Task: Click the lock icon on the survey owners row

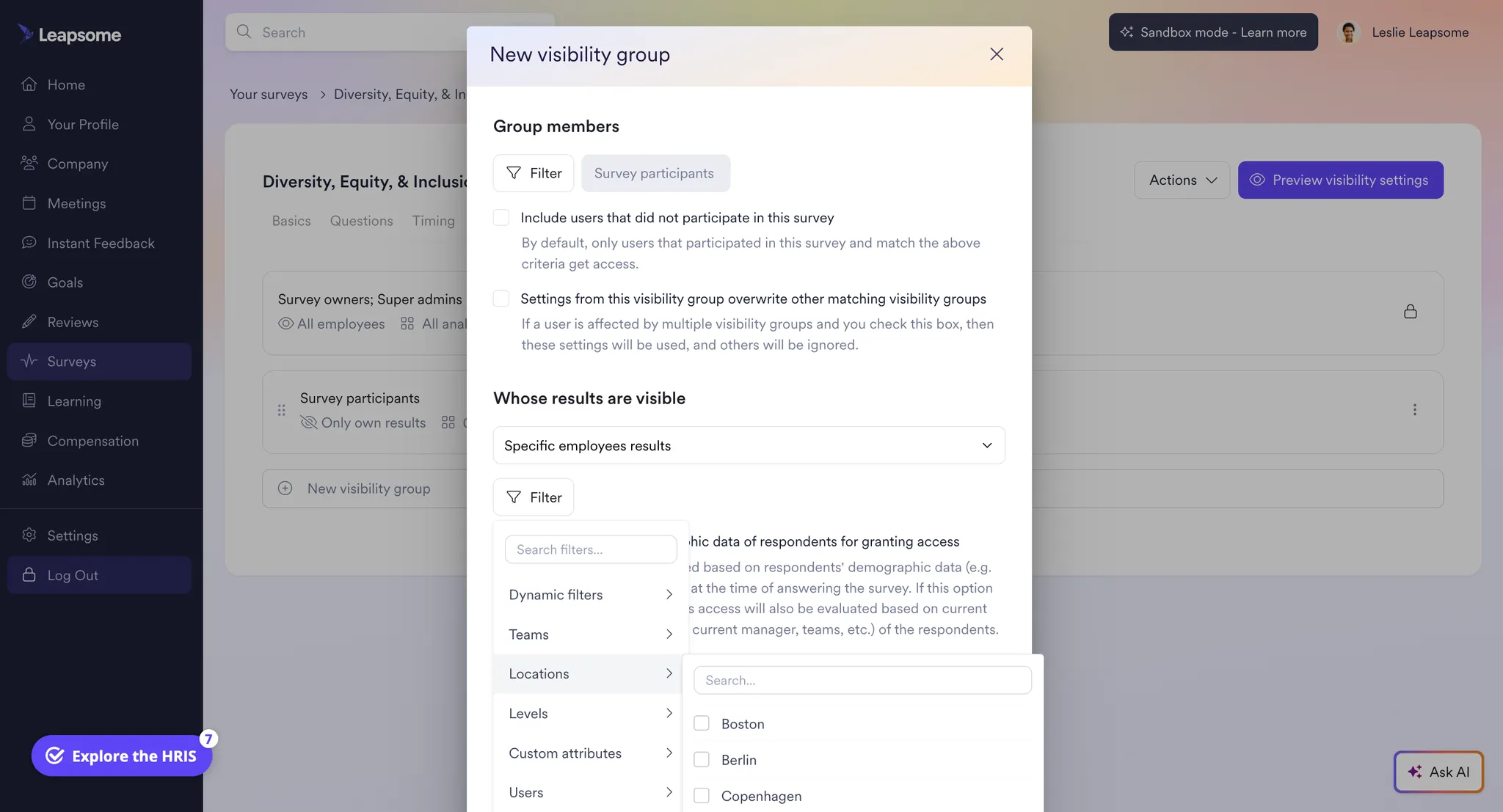Action: [x=1410, y=311]
